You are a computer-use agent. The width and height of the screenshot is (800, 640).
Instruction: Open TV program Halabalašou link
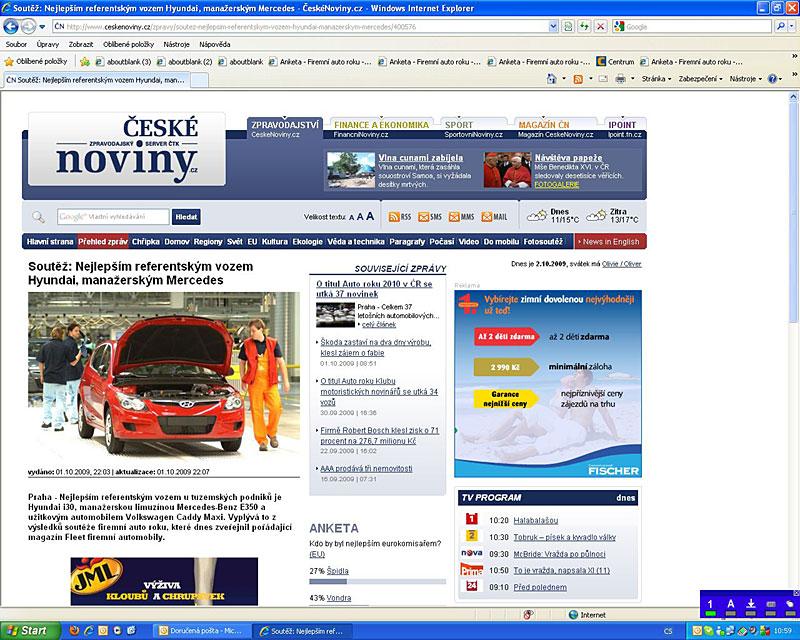click(535, 521)
